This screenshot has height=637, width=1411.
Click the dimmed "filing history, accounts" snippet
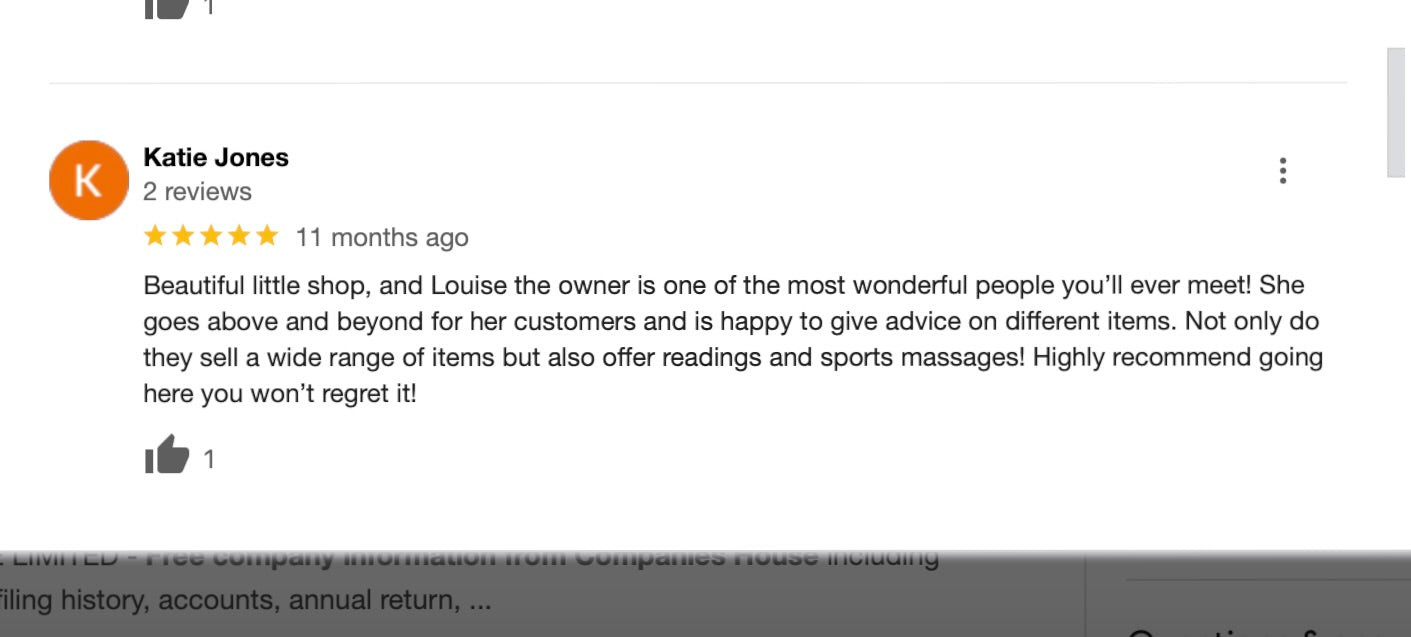click(x=245, y=601)
